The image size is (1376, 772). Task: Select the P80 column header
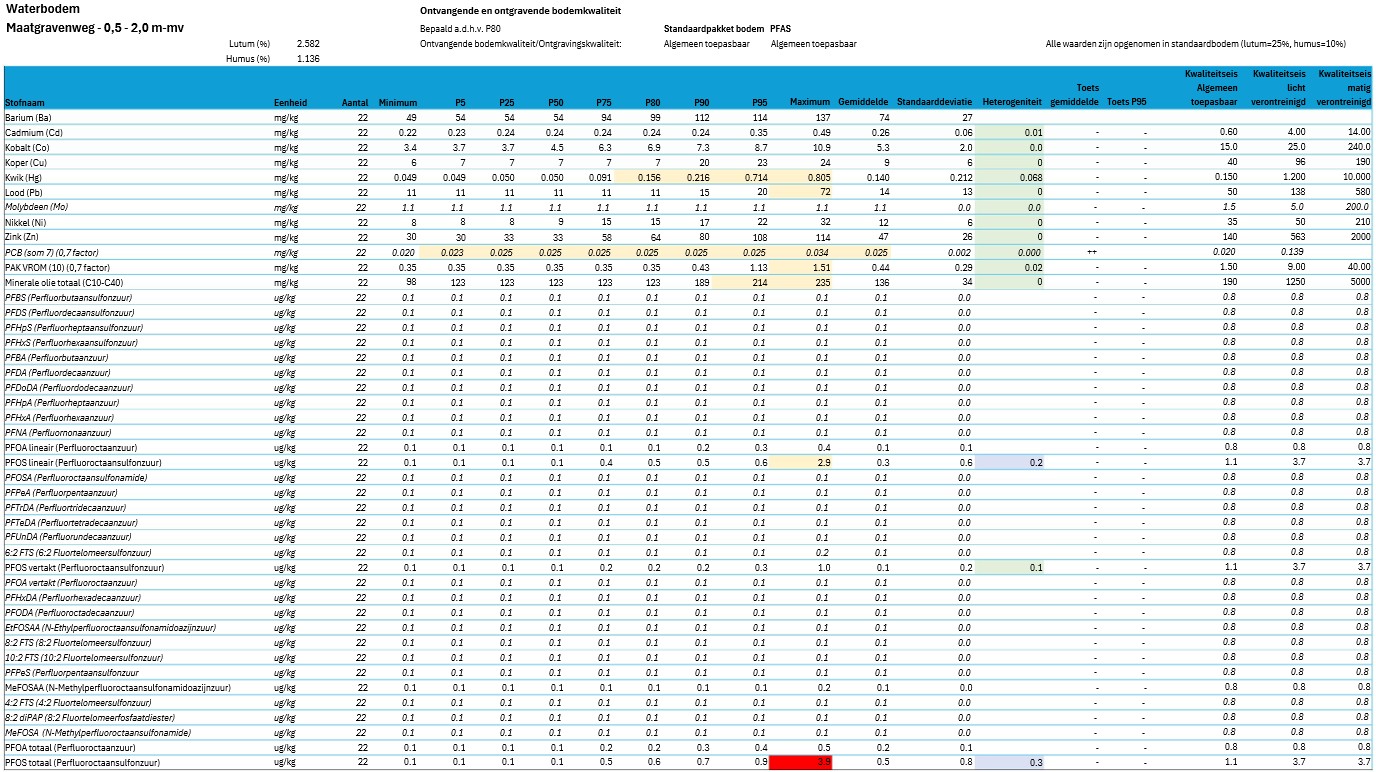coord(653,102)
